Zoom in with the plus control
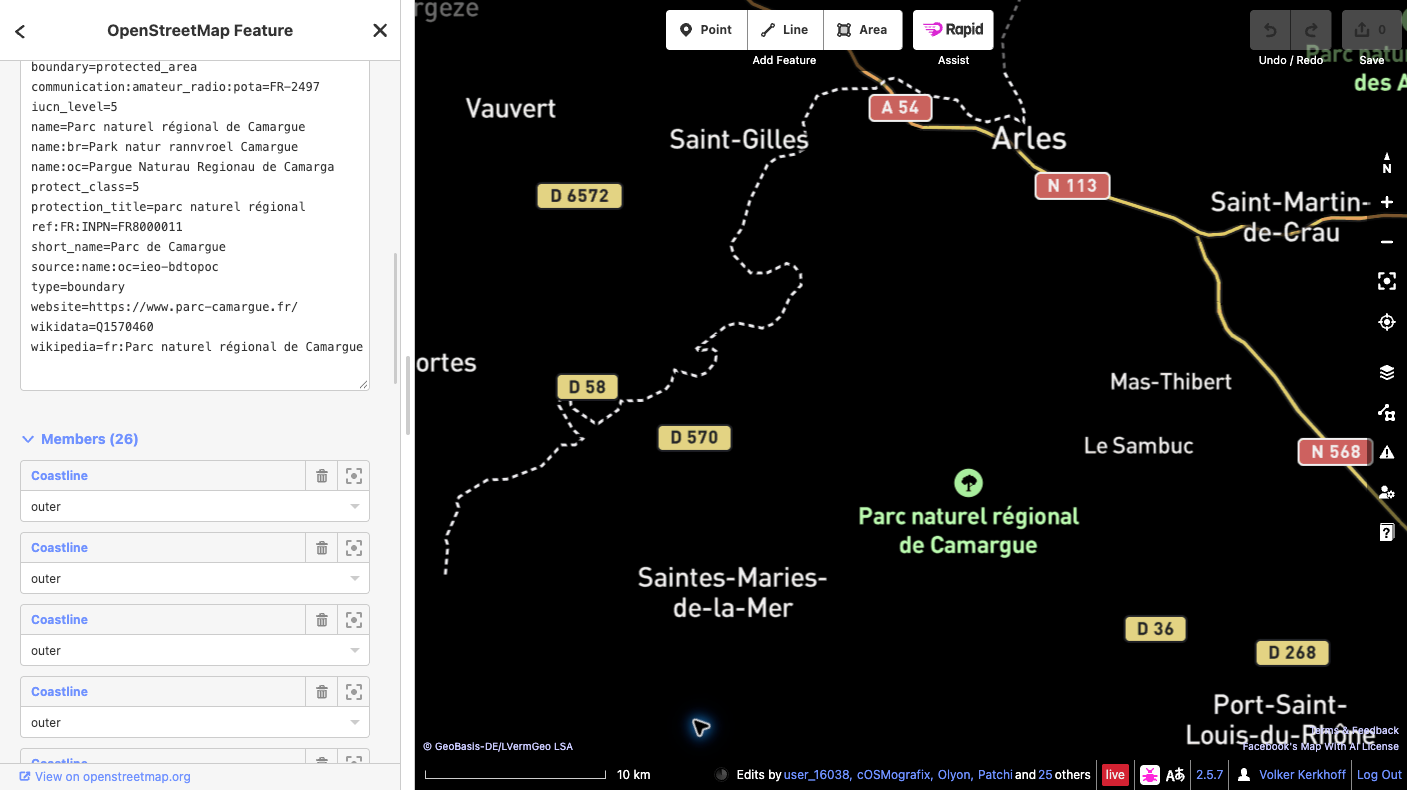Viewport: 1407px width, 790px height. [x=1387, y=202]
